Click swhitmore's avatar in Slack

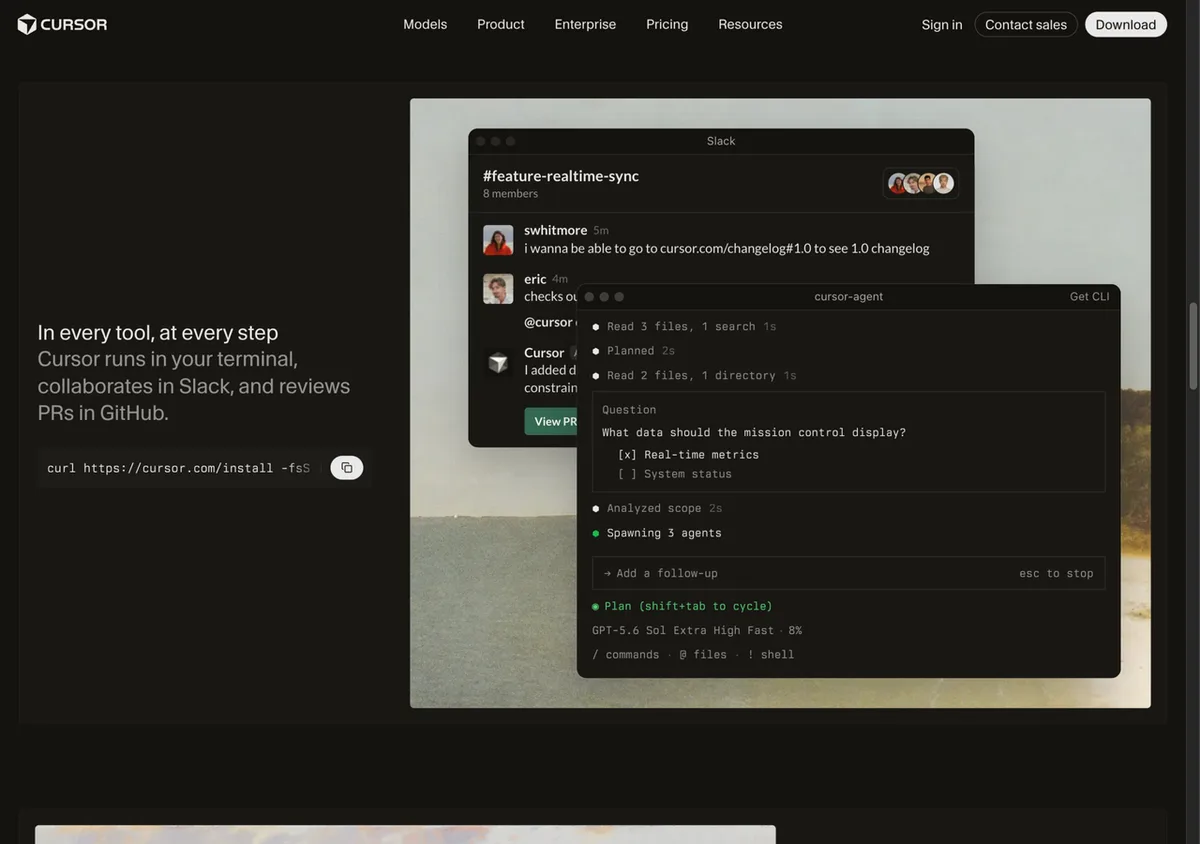[x=498, y=240]
